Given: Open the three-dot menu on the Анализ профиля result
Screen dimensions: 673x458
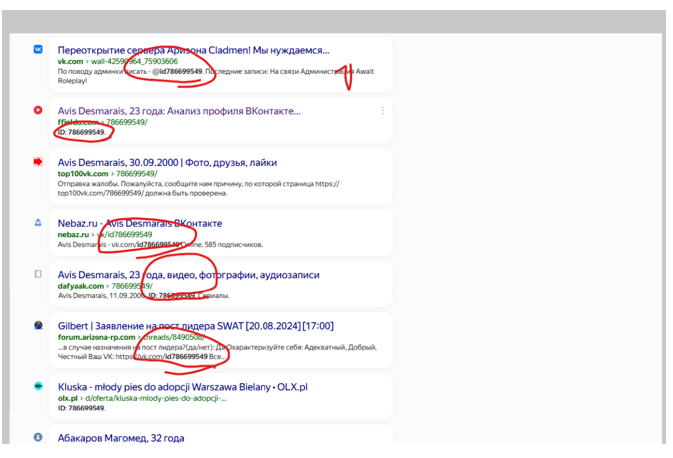Looking at the screenshot, I should pos(382,111).
